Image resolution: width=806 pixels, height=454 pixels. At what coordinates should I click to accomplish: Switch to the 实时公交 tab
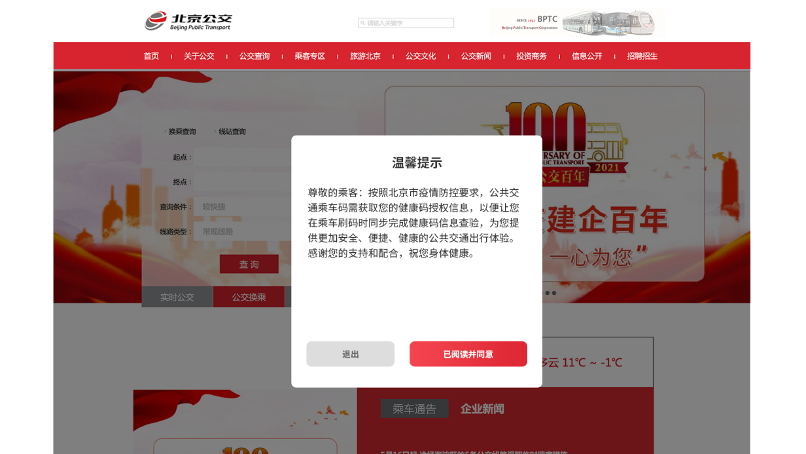point(177,297)
